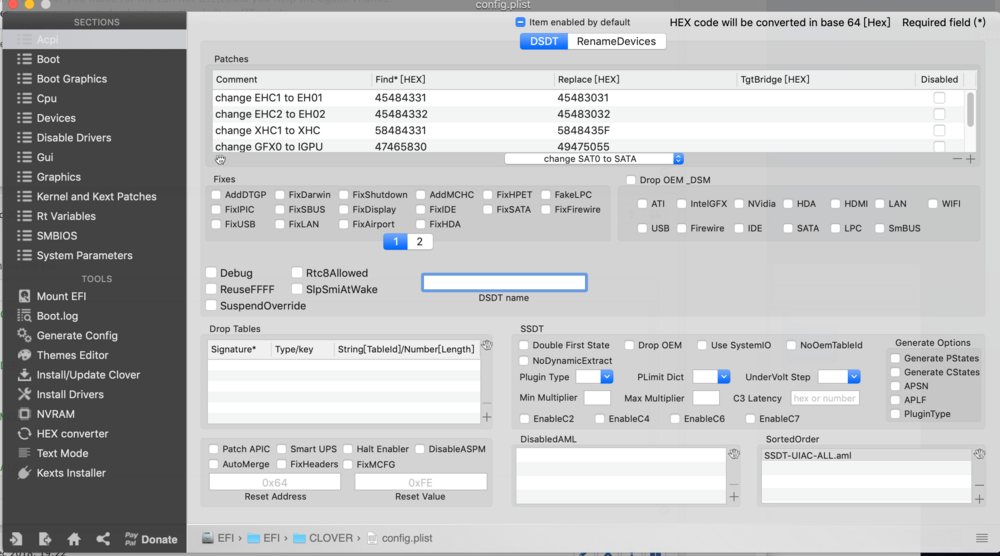Open the Themes Editor tool
This screenshot has width=1000, height=556.
tap(72, 355)
